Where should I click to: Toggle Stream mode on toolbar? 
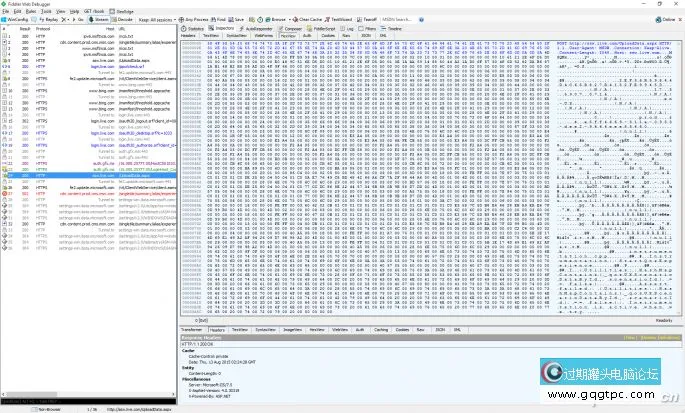pyautogui.click(x=100, y=19)
